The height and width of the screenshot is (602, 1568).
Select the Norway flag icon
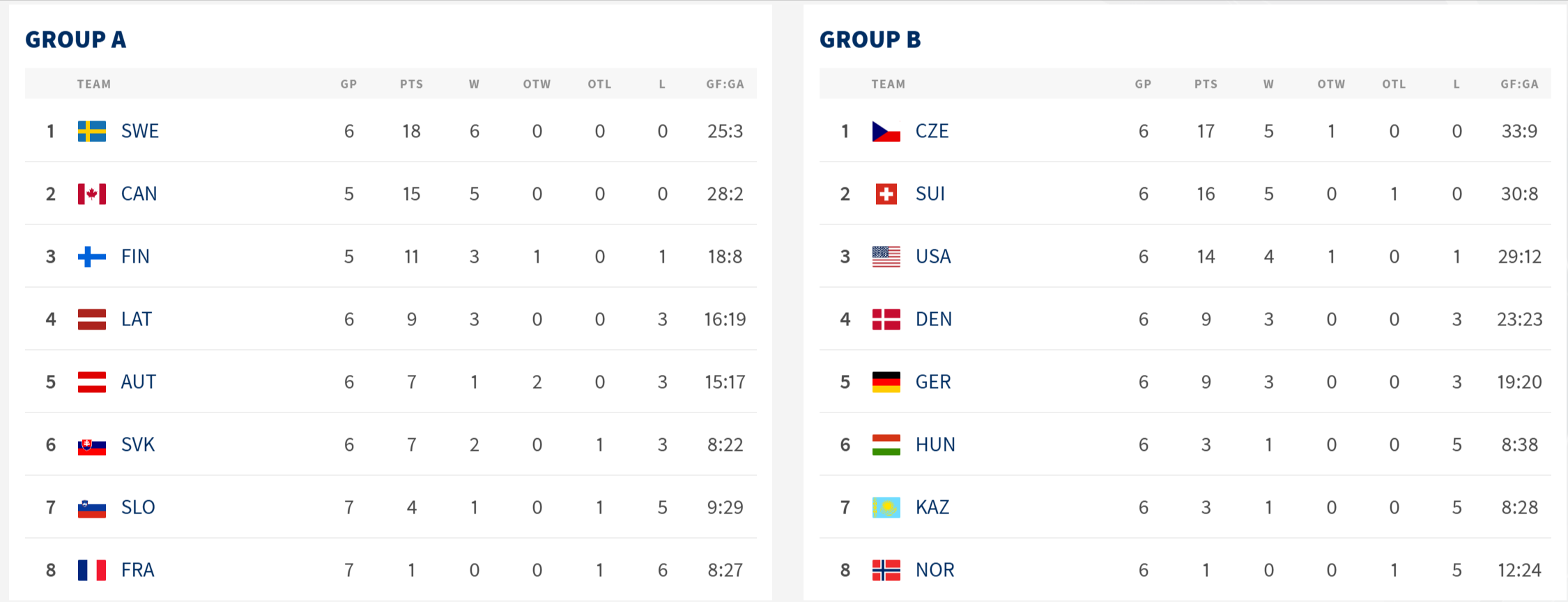click(x=886, y=570)
